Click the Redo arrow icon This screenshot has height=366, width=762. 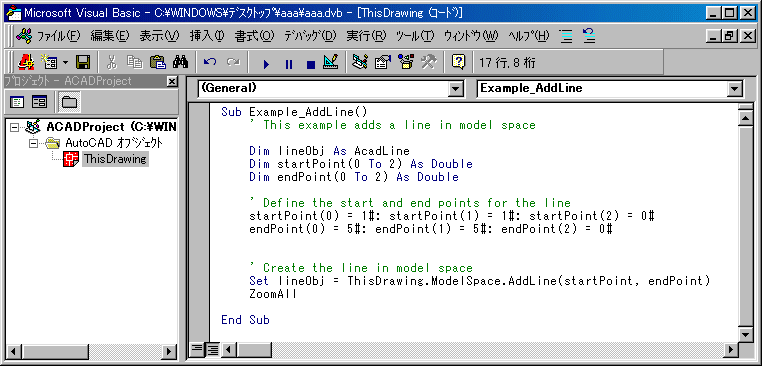click(x=234, y=62)
